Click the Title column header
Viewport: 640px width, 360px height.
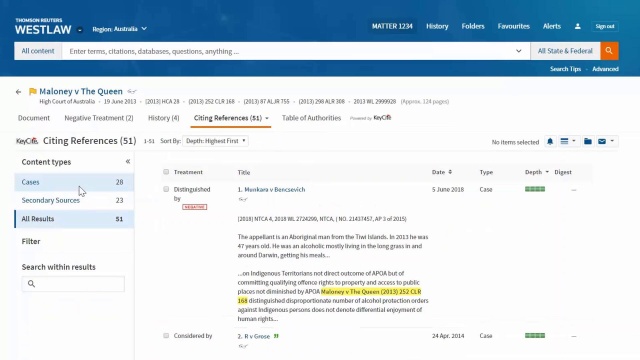click(x=244, y=172)
